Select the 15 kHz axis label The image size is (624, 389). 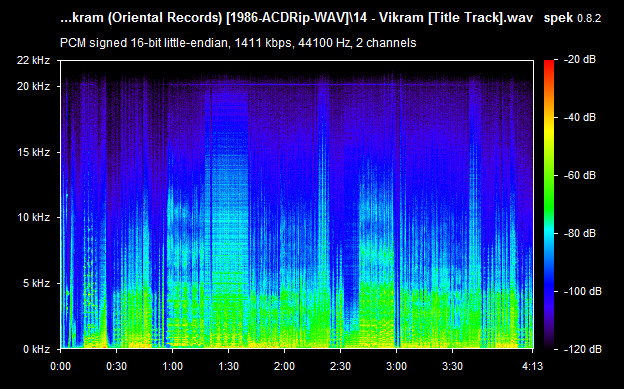[33, 152]
